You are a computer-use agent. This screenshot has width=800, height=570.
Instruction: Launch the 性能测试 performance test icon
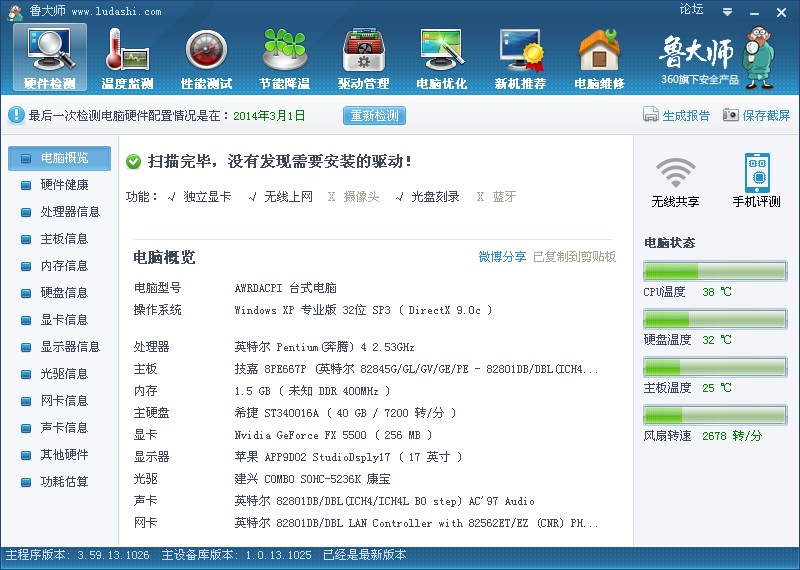(206, 55)
